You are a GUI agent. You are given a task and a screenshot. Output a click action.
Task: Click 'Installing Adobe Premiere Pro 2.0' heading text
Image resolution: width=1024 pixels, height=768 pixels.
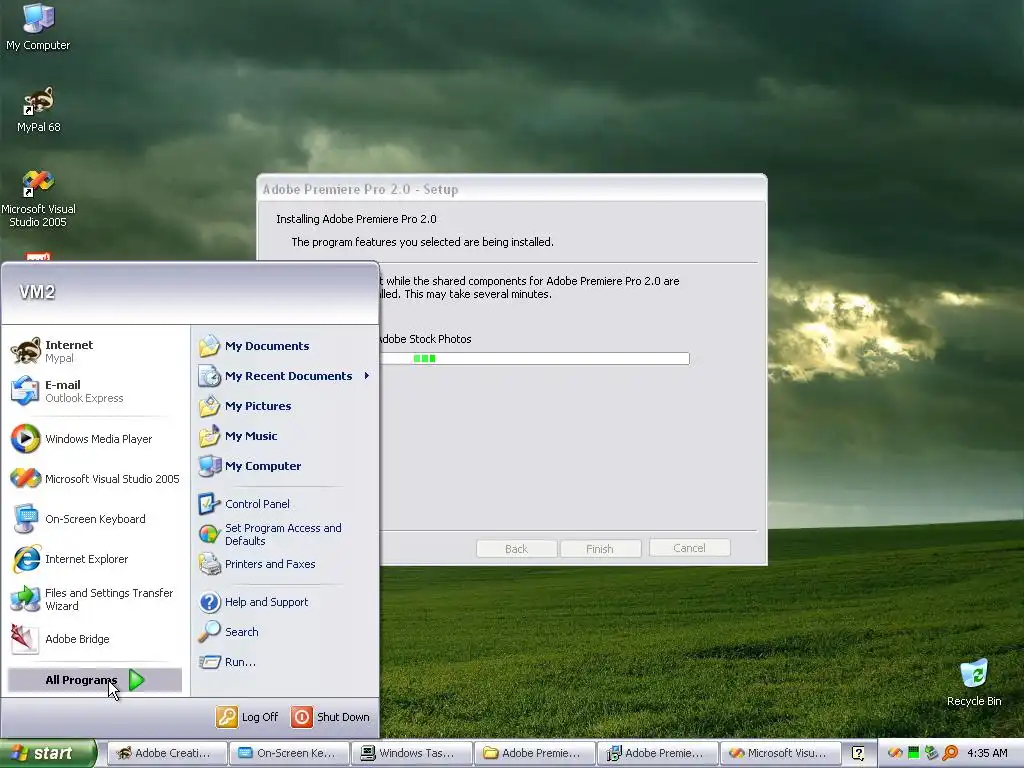356,219
